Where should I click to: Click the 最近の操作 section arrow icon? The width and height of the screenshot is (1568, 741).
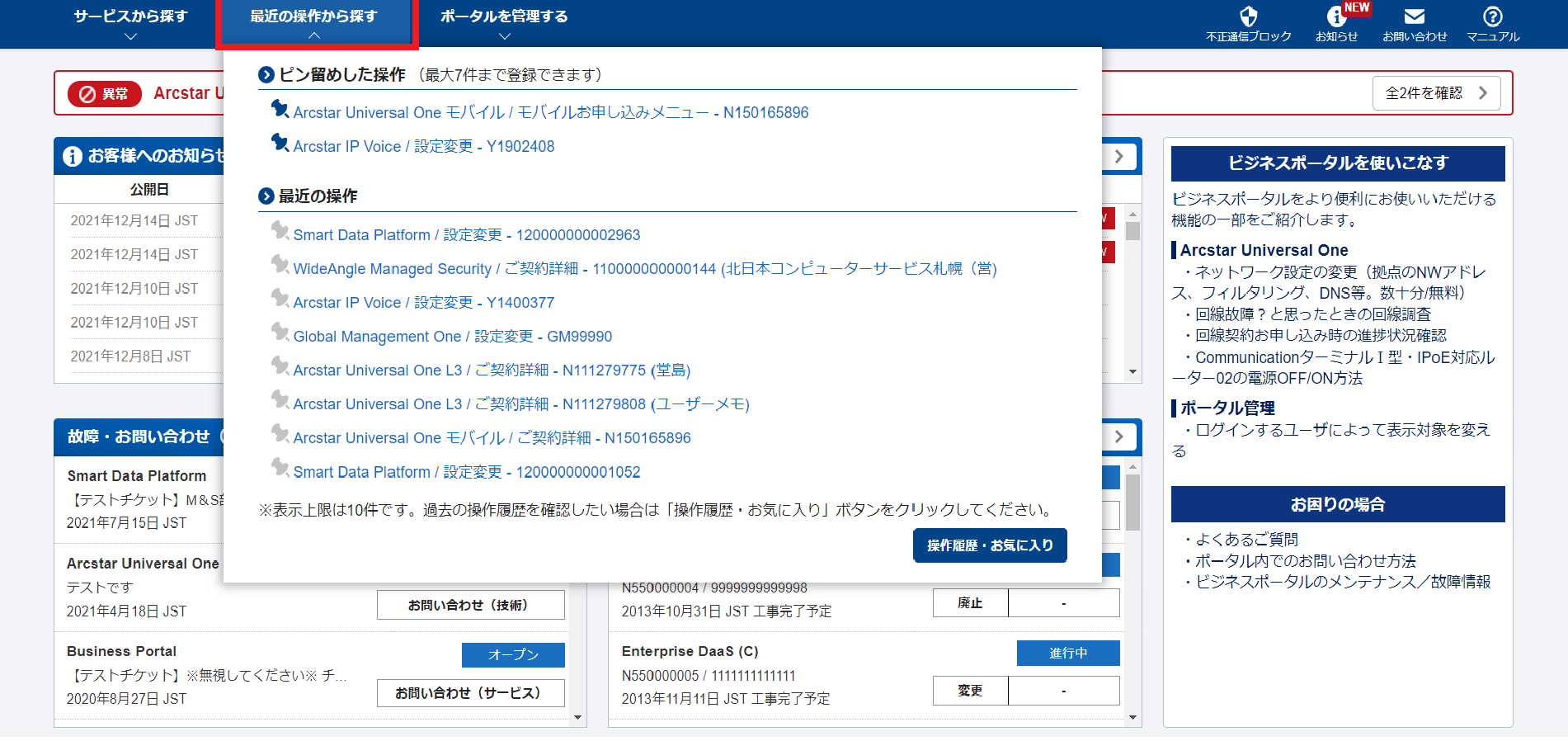[x=266, y=196]
